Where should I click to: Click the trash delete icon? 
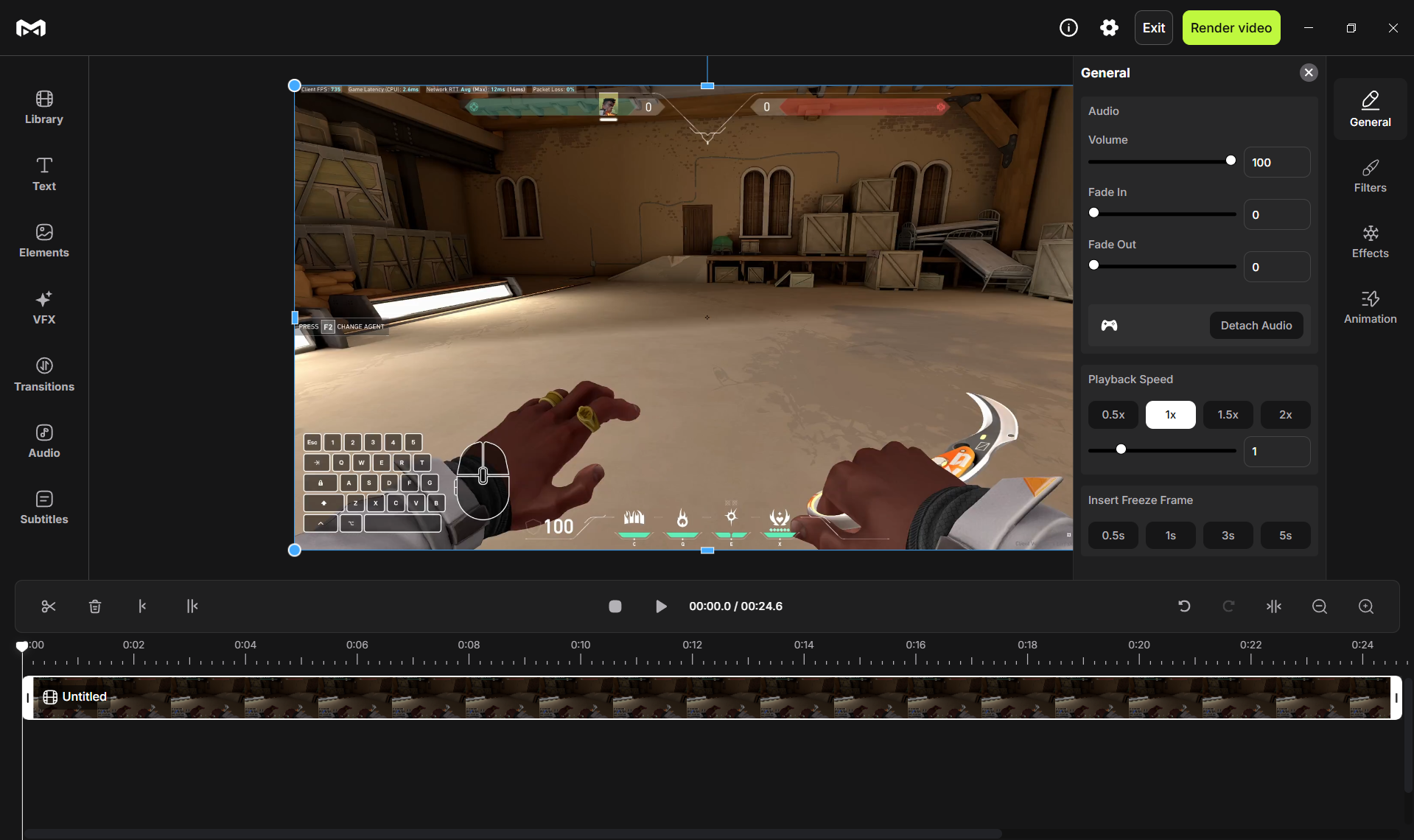coord(95,606)
